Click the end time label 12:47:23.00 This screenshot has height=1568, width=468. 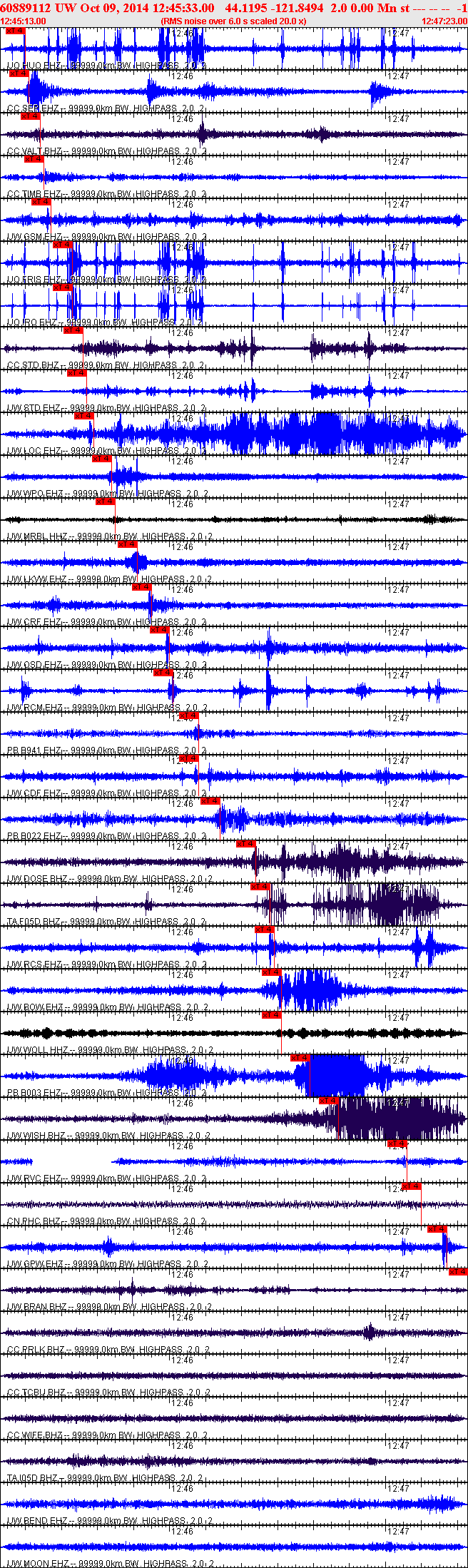[x=444, y=21]
